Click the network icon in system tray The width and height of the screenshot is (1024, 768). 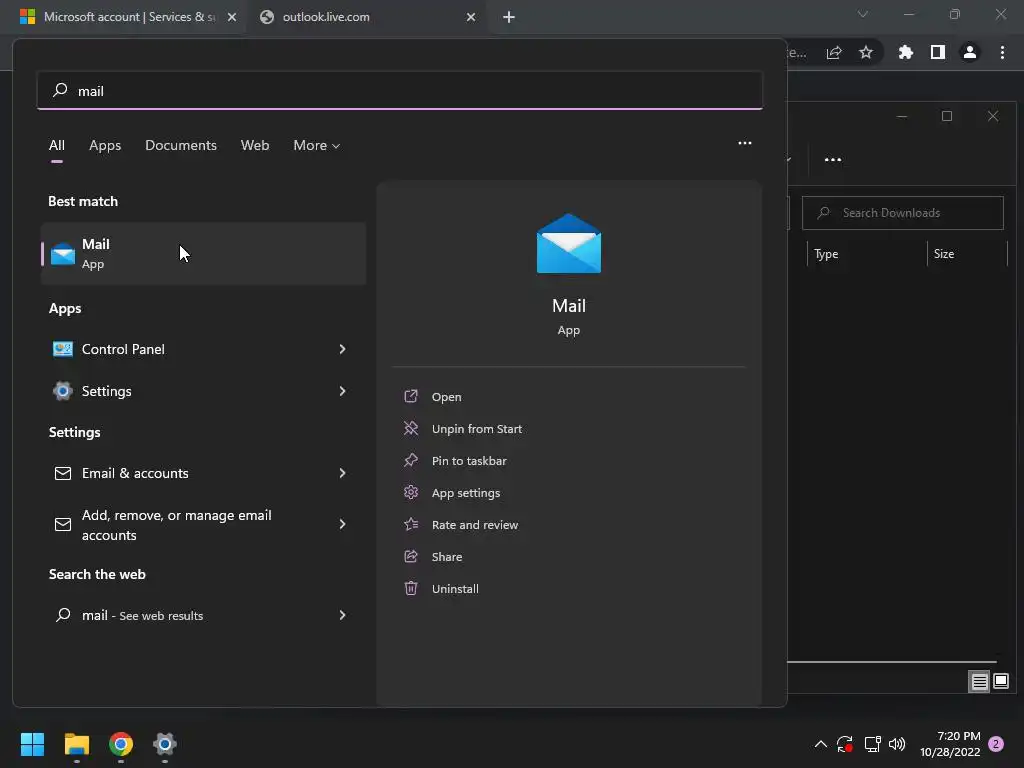coord(872,744)
